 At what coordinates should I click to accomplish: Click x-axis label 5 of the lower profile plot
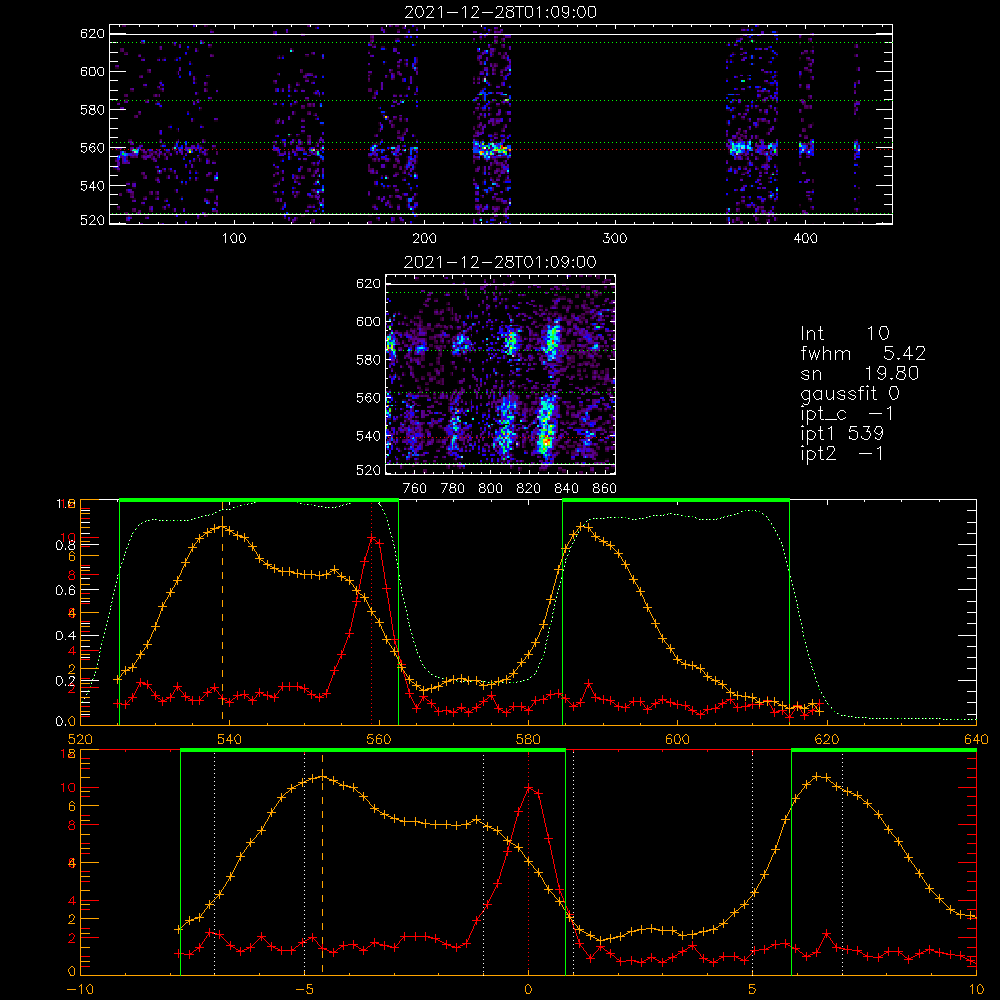(x=753, y=990)
